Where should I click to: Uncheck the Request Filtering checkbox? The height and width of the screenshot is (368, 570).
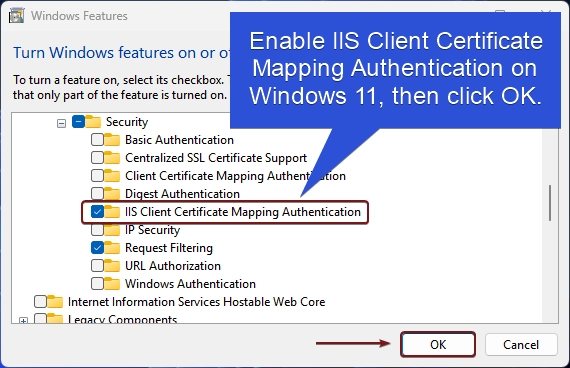coord(97,248)
